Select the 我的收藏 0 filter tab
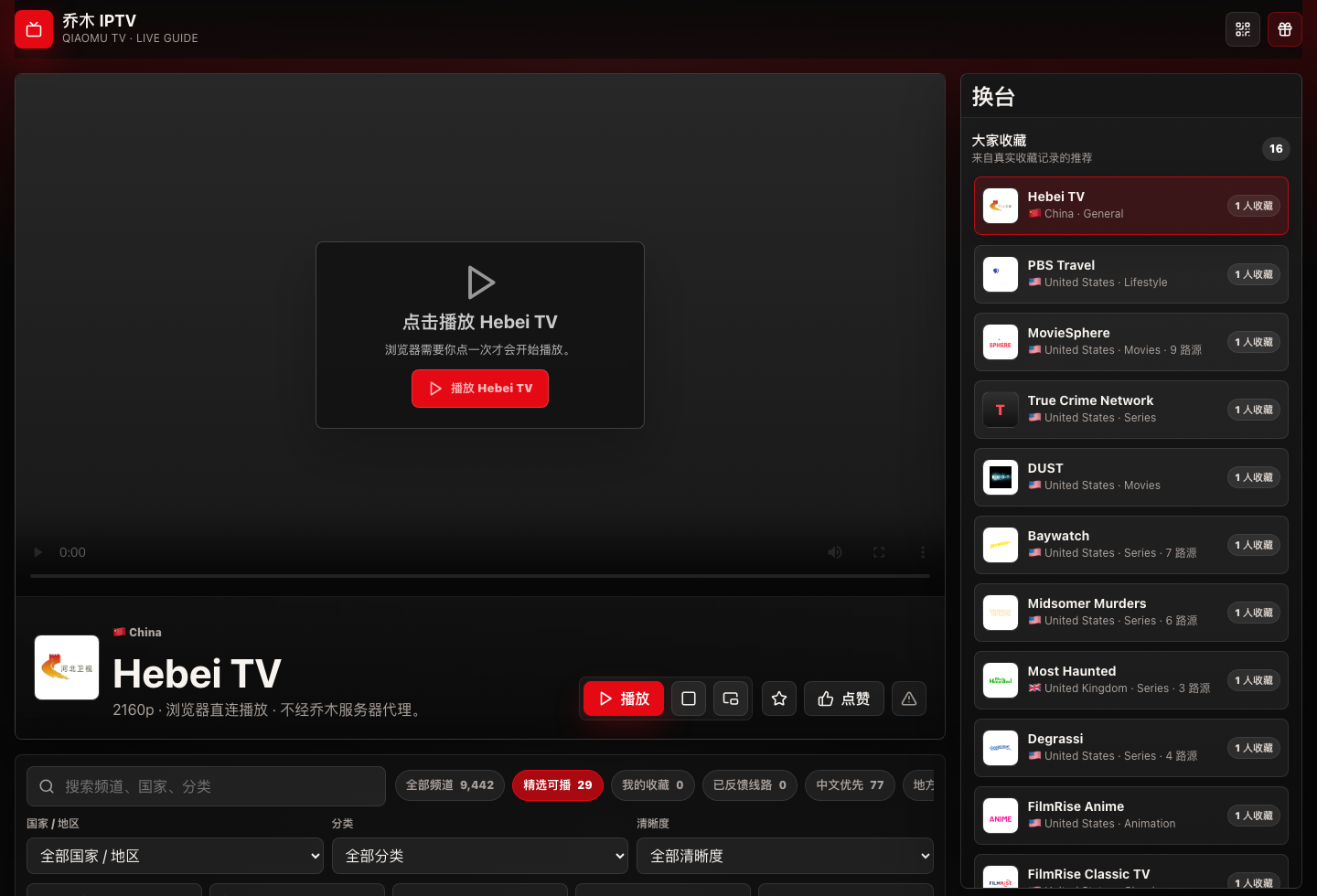This screenshot has width=1317, height=896. pyautogui.click(x=653, y=785)
